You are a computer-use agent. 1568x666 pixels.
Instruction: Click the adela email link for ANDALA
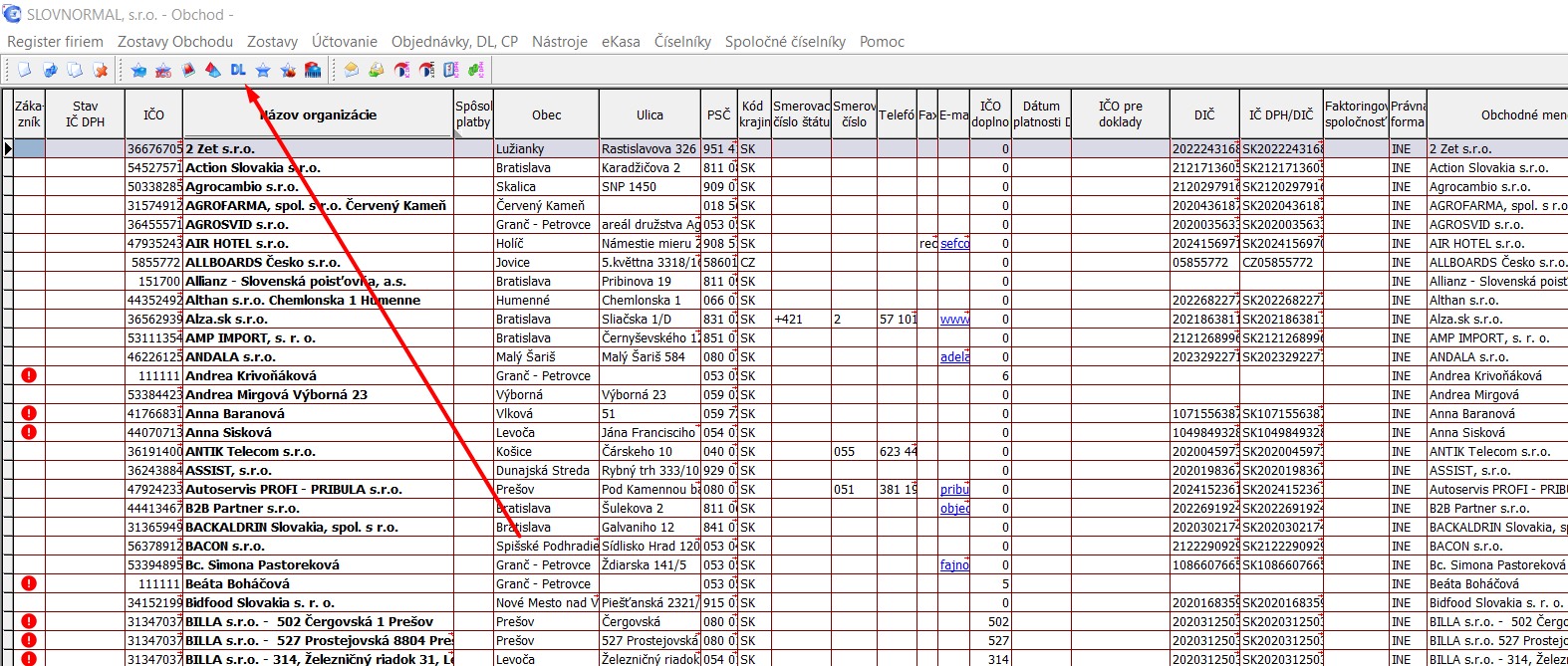pyautogui.click(x=954, y=357)
